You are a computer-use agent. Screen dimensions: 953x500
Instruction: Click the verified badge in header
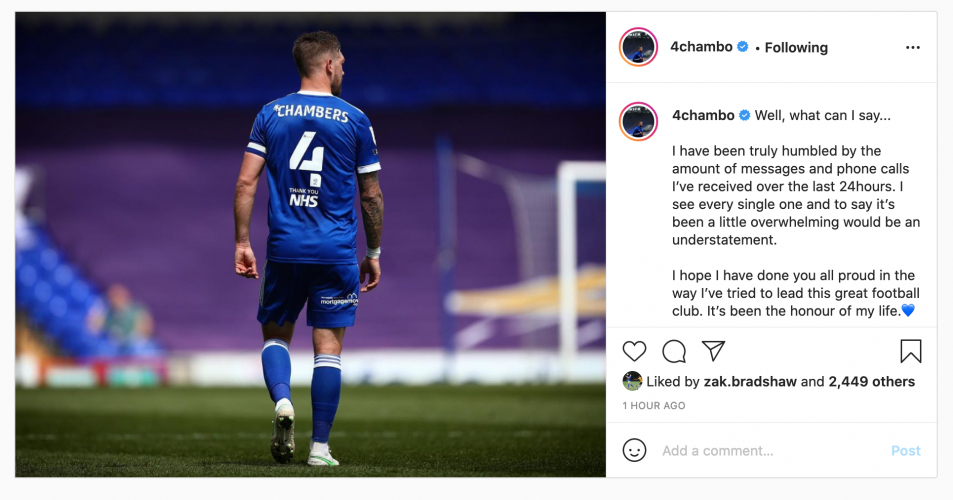click(743, 47)
